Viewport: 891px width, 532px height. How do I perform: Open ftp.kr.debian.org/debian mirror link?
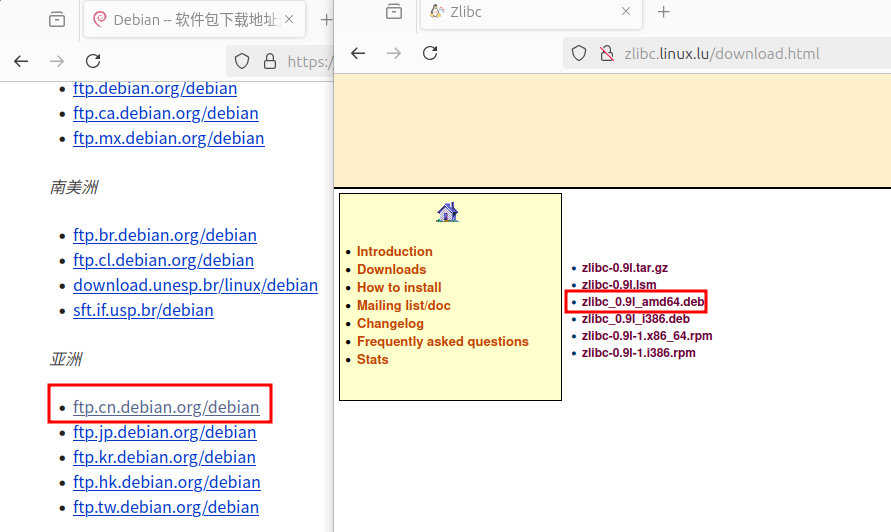[x=164, y=458]
